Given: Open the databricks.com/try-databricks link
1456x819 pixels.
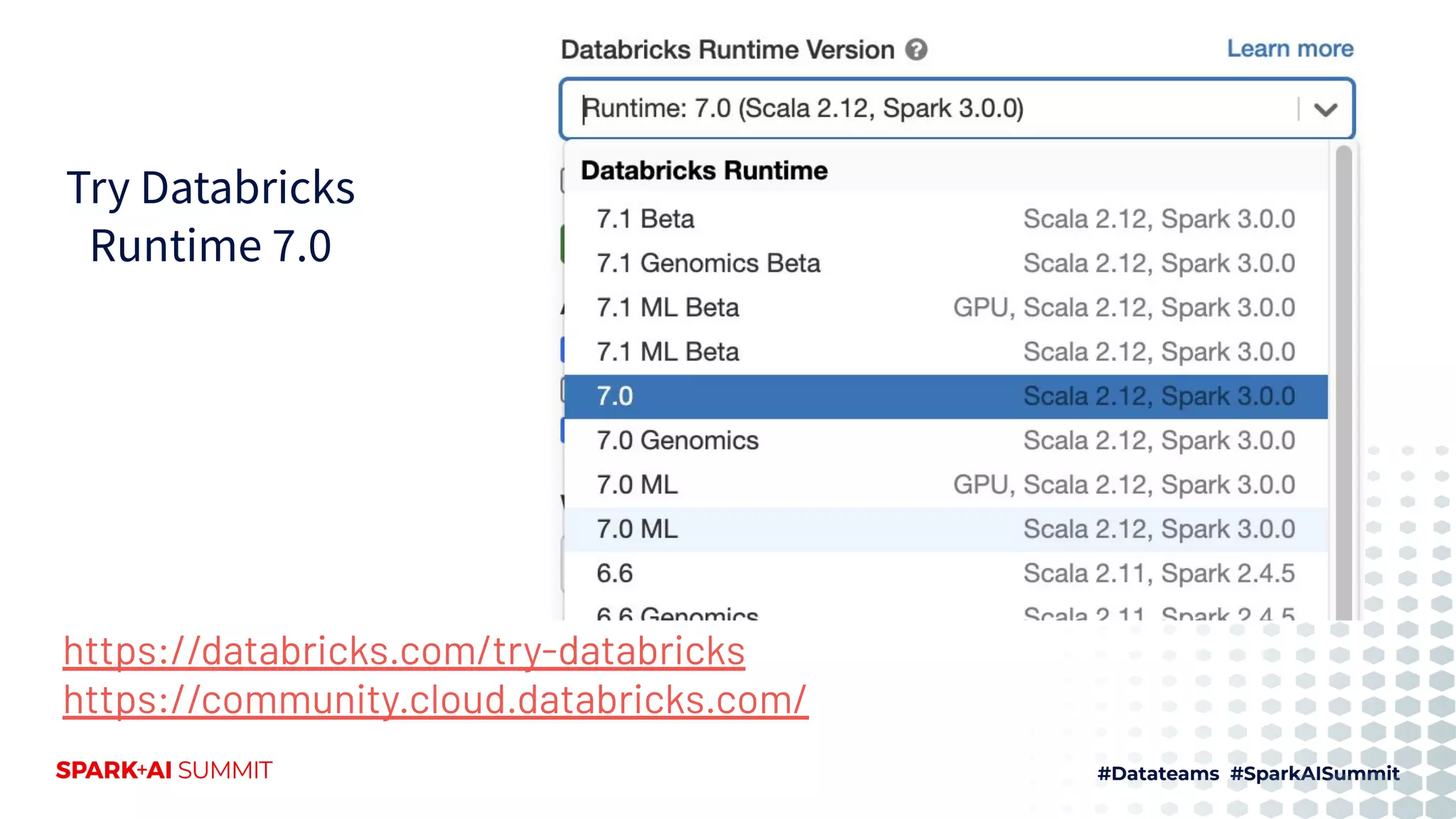Looking at the screenshot, I should 404,651.
